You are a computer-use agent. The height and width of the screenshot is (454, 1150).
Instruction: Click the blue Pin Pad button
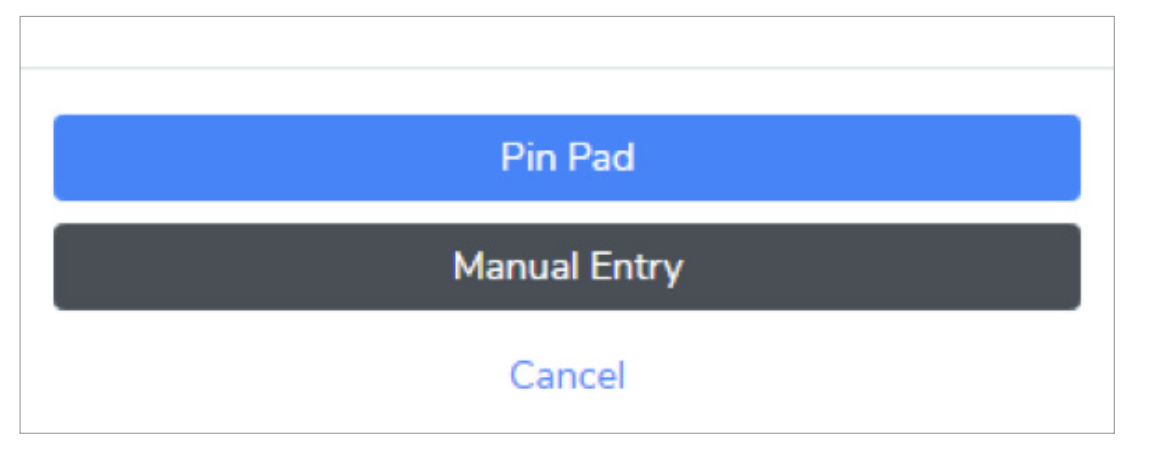click(x=567, y=158)
